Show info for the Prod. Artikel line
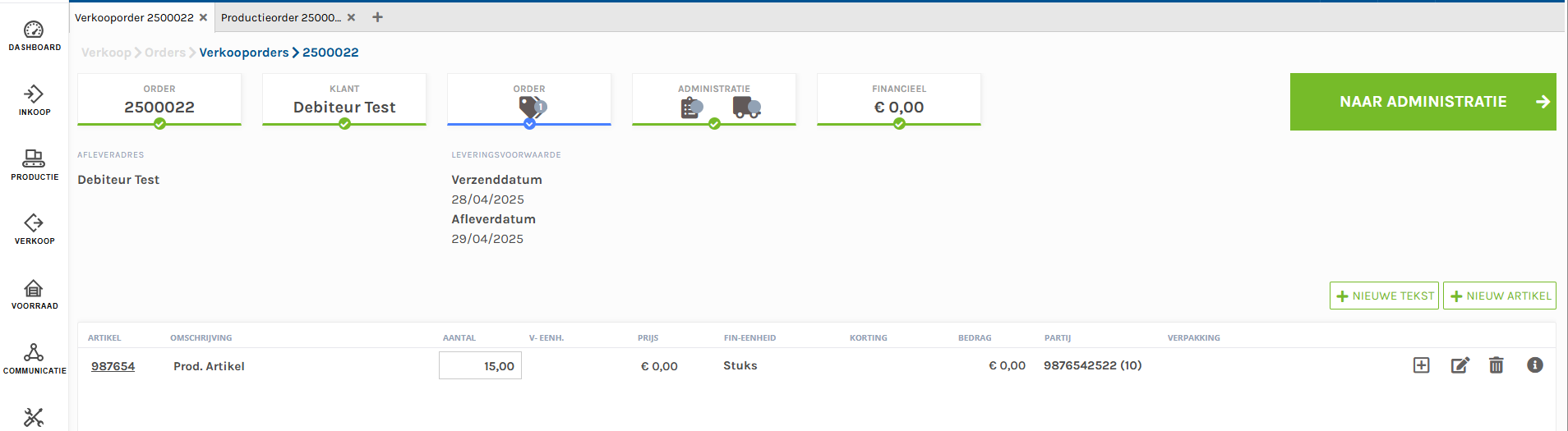The image size is (1568, 431). coord(1534,365)
